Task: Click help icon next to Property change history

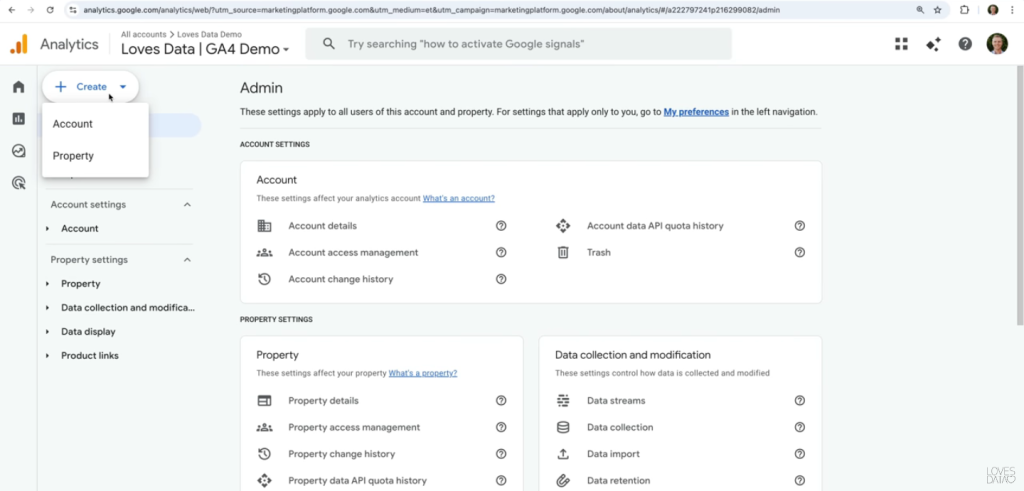Action: (501, 454)
